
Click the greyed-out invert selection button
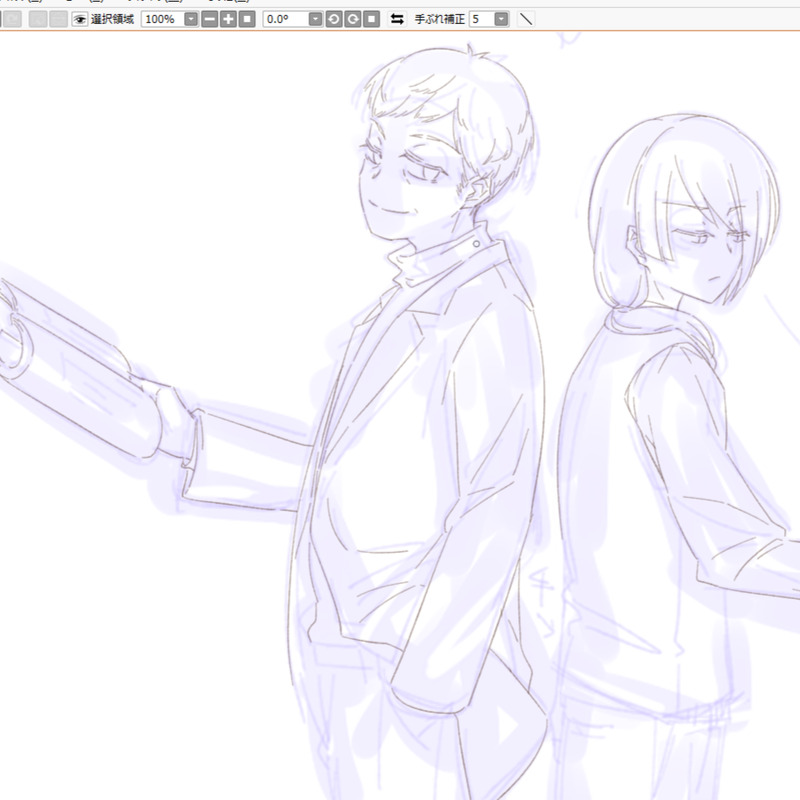(x=58, y=19)
